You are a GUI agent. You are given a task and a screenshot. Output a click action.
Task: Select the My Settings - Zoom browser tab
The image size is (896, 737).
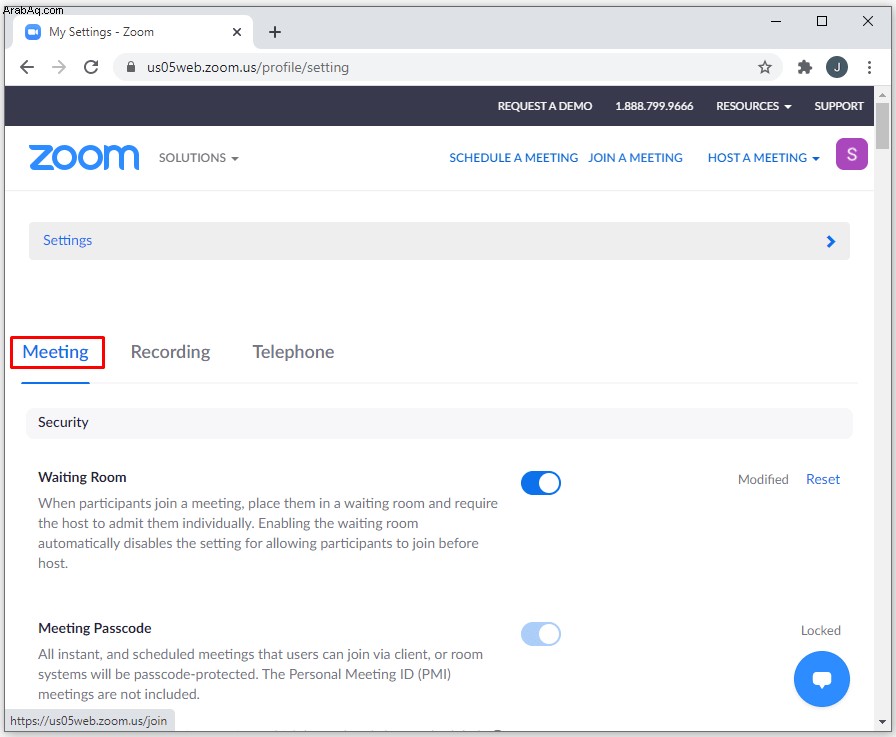point(133,32)
